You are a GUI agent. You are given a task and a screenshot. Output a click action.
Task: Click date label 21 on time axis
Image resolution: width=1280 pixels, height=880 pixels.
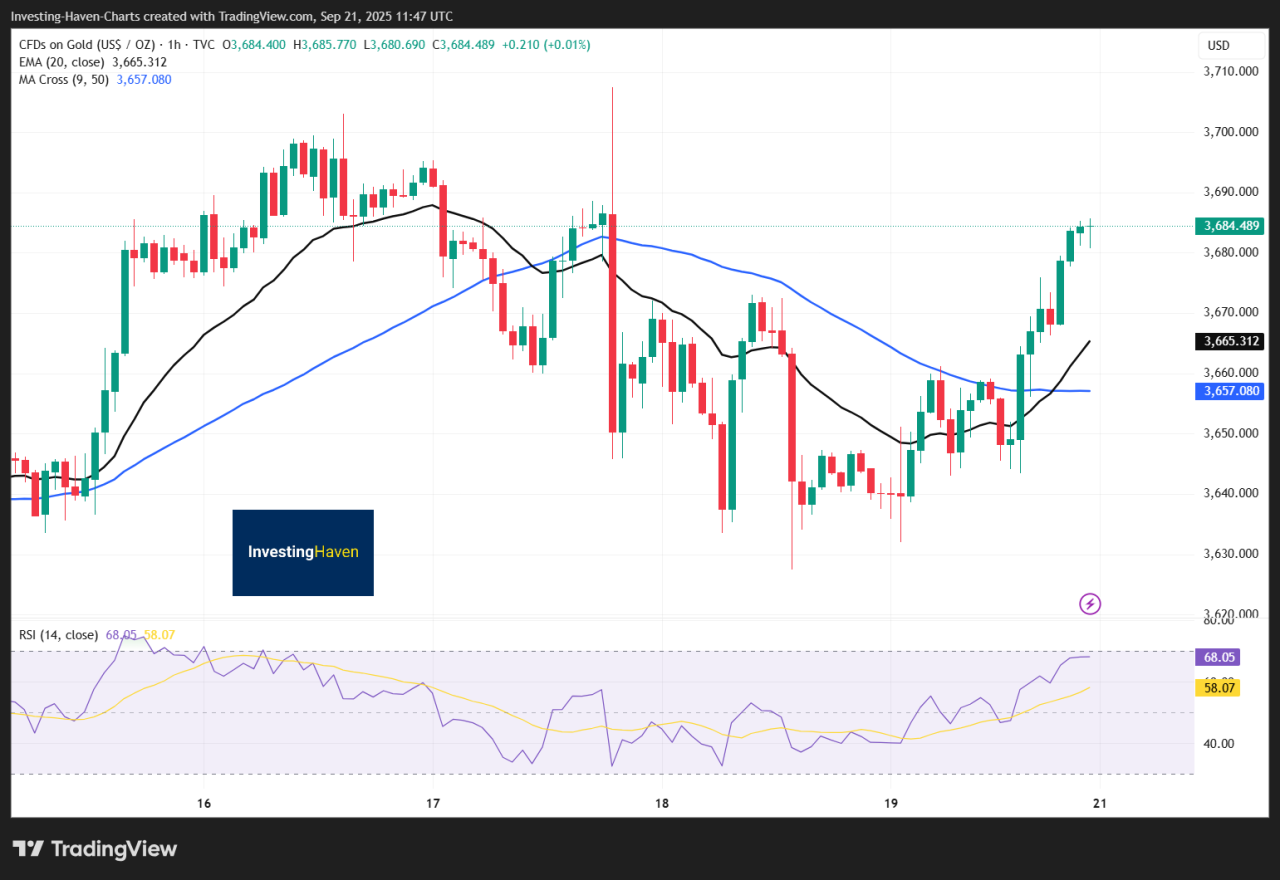(1100, 804)
